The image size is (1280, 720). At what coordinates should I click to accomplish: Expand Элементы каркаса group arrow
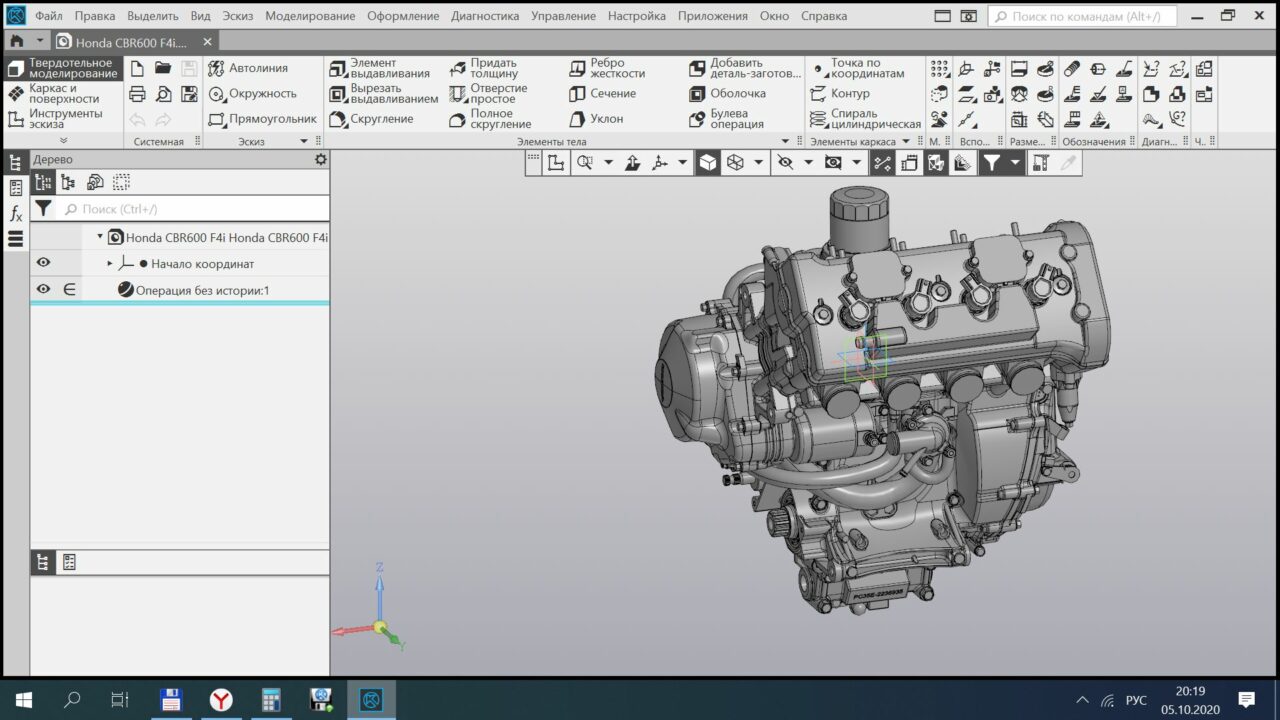pyautogui.click(x=907, y=141)
